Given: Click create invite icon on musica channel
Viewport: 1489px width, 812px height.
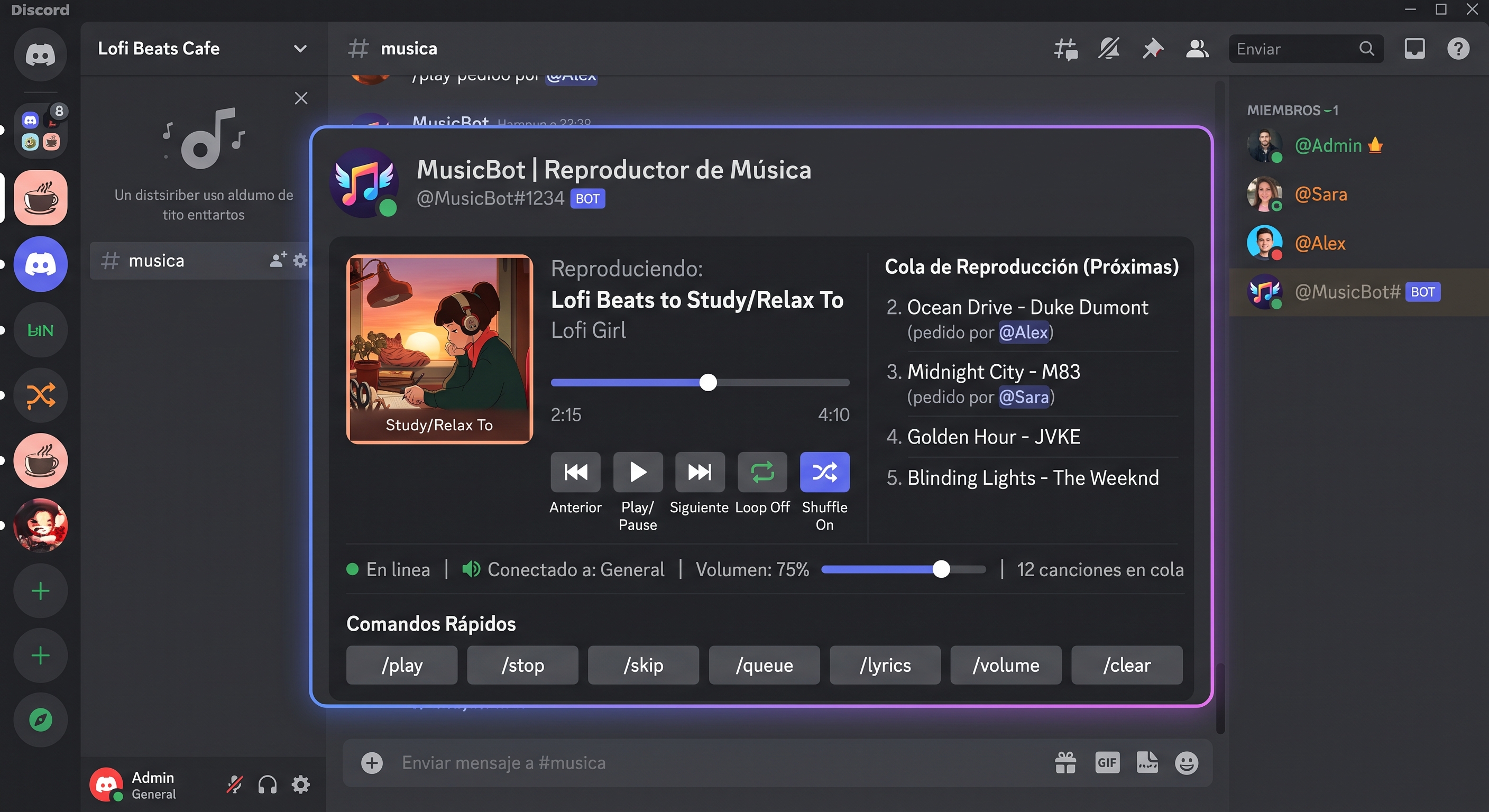Looking at the screenshot, I should (x=278, y=260).
